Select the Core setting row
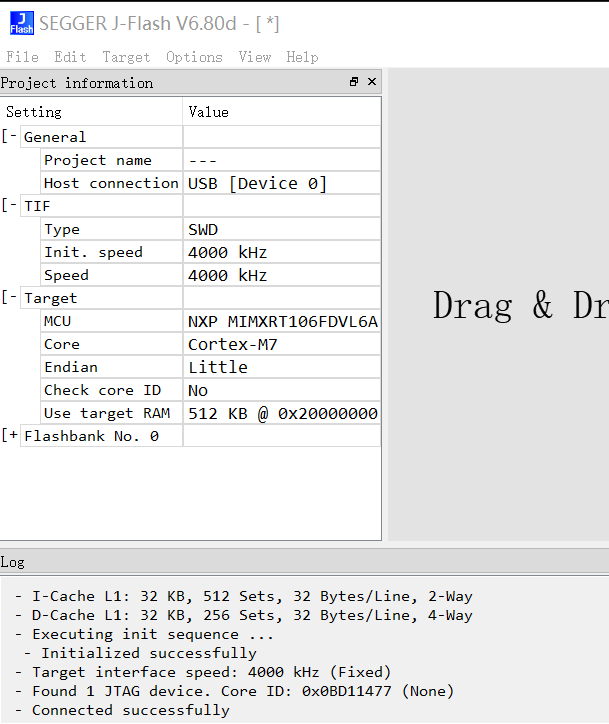The height and width of the screenshot is (724, 609). click(111, 344)
